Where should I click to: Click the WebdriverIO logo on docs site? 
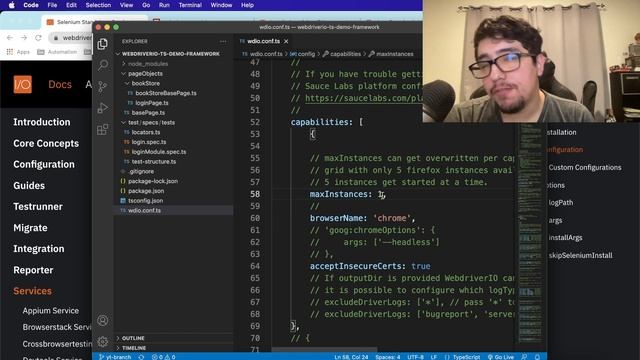22,84
